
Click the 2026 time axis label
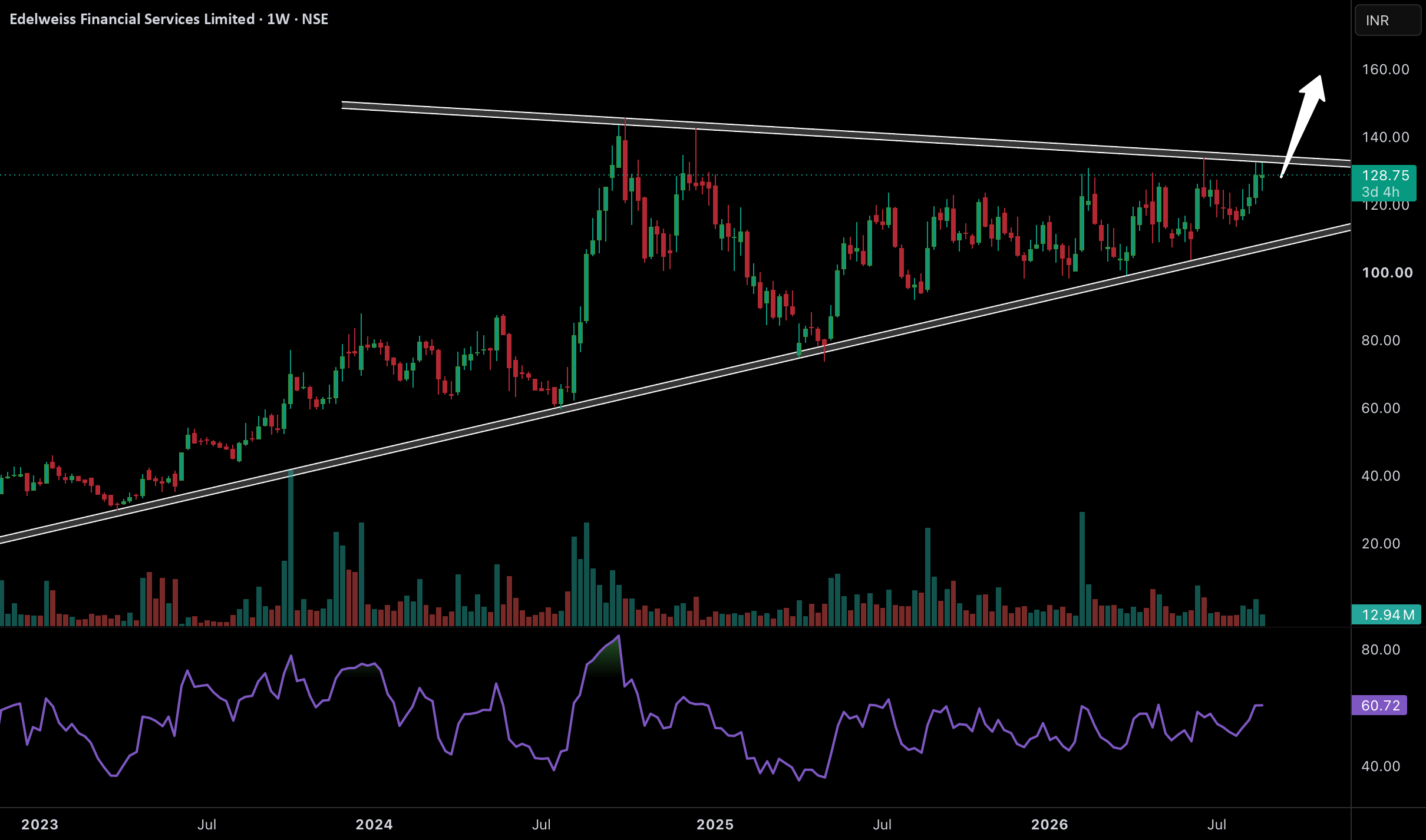coord(1050,824)
